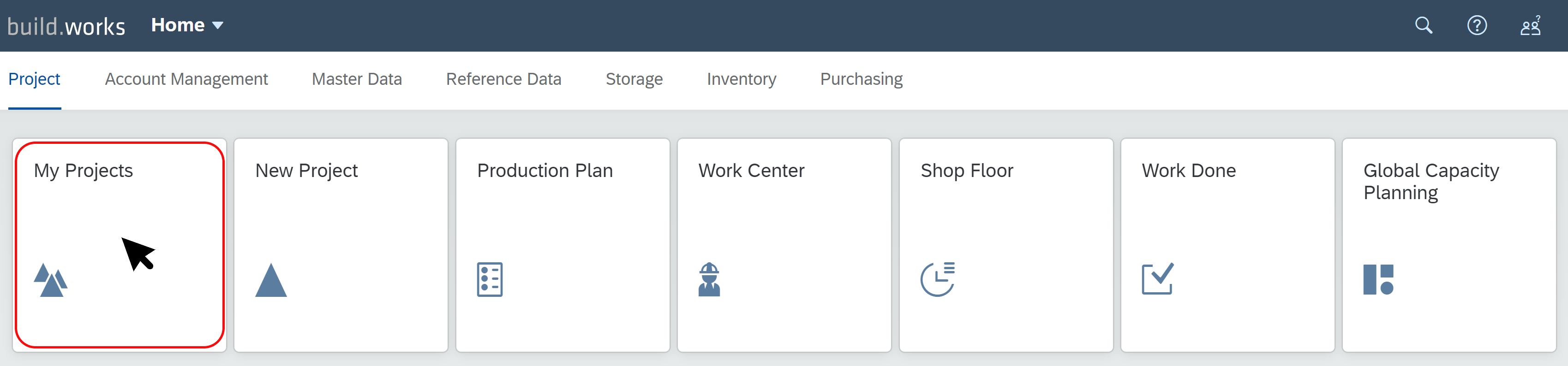The image size is (1568, 366).
Task: Switch to the Account Management tab
Action: click(186, 79)
